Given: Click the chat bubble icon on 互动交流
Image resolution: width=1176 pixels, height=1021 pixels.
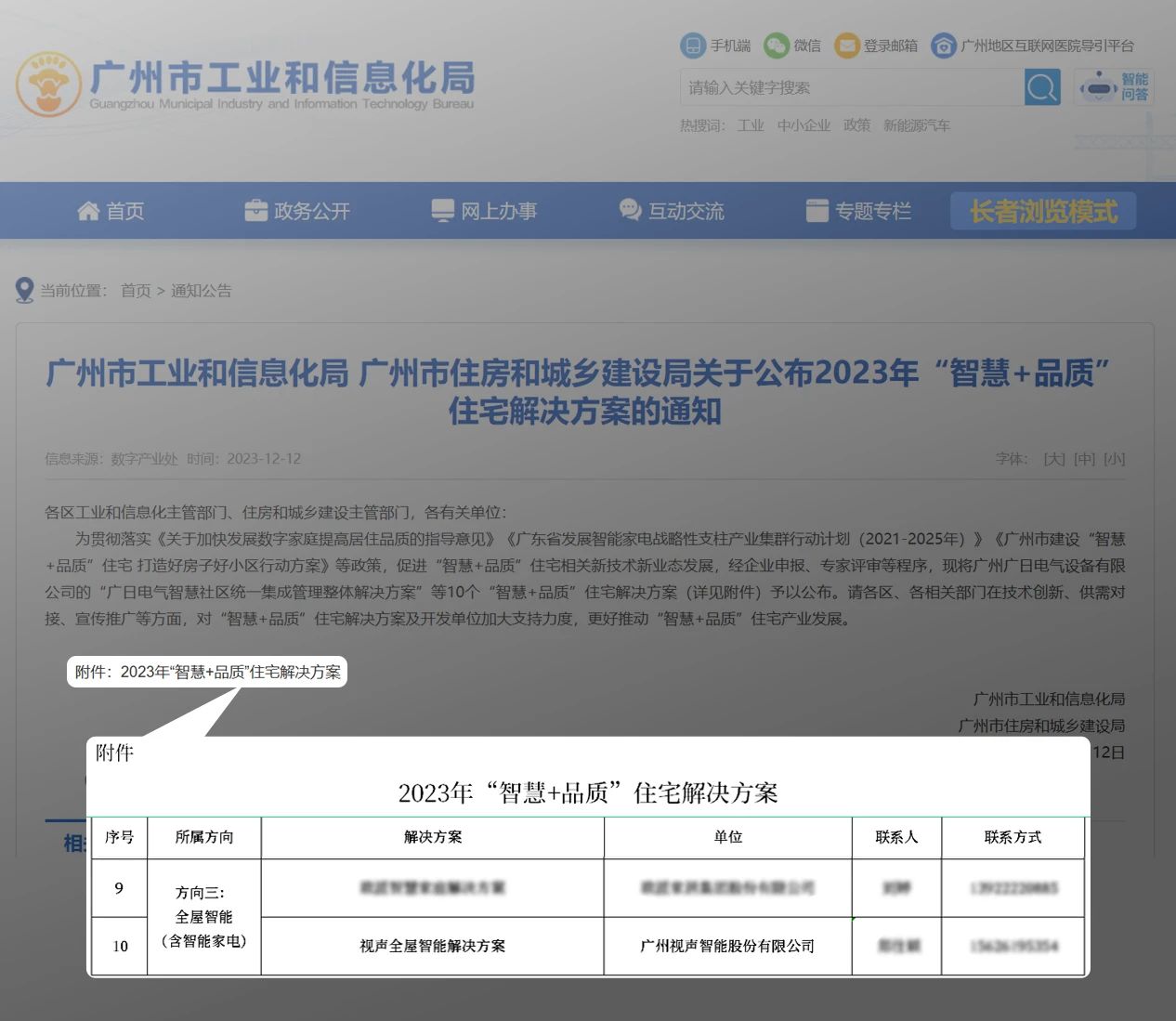Looking at the screenshot, I should [628, 210].
